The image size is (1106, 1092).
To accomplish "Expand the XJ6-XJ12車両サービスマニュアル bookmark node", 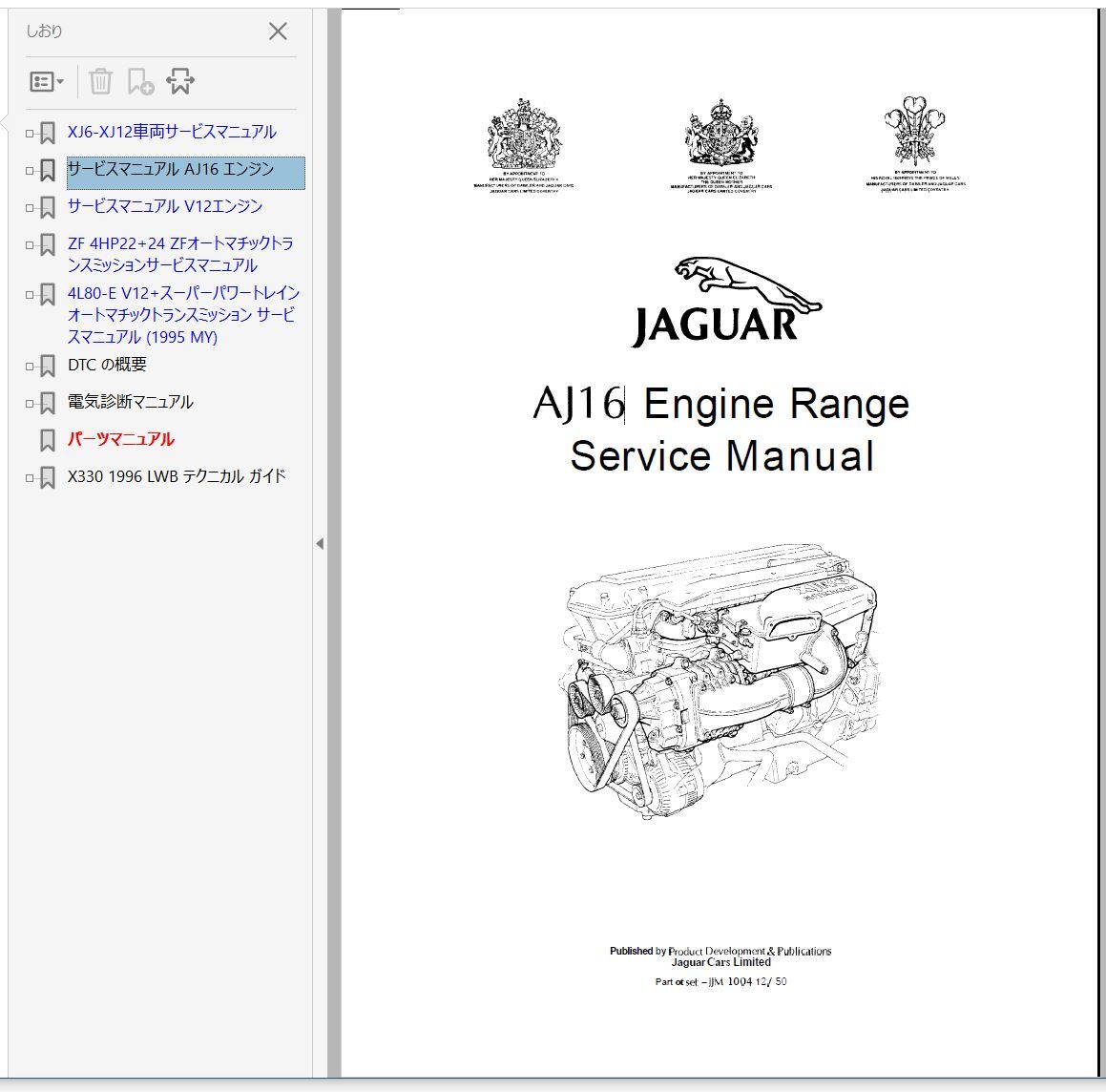I will pyautogui.click(x=30, y=134).
